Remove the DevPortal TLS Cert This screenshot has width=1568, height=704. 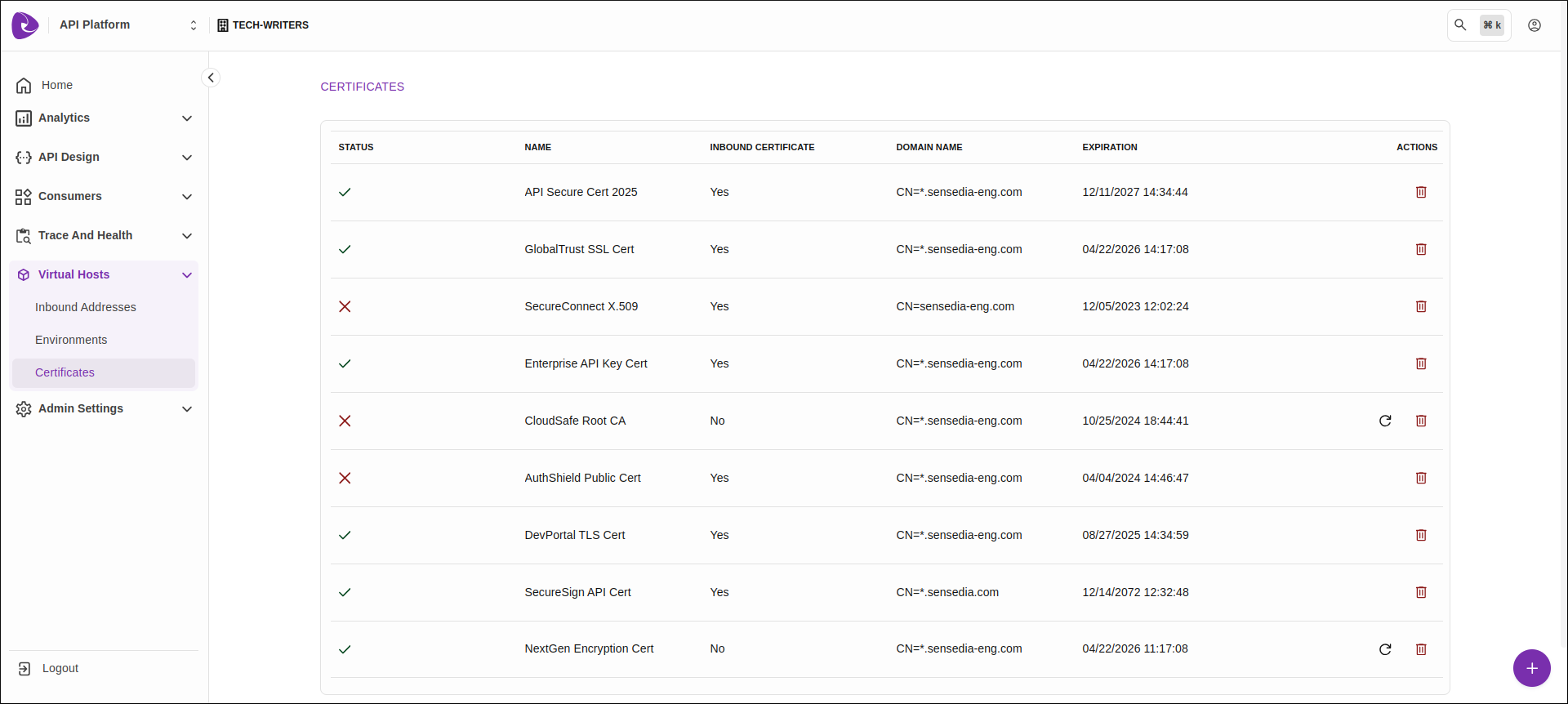point(1421,535)
